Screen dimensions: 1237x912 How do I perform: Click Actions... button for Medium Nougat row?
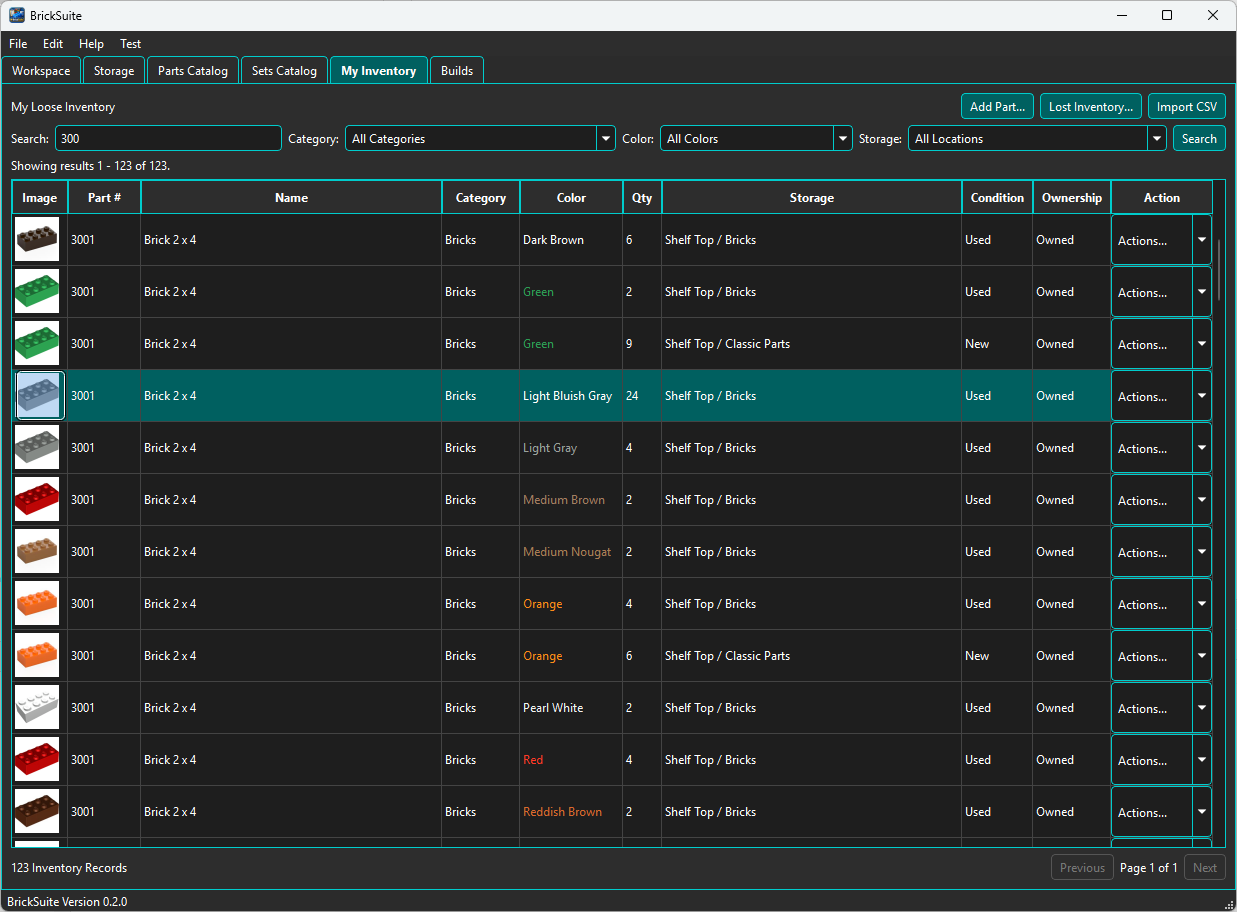click(x=1152, y=552)
